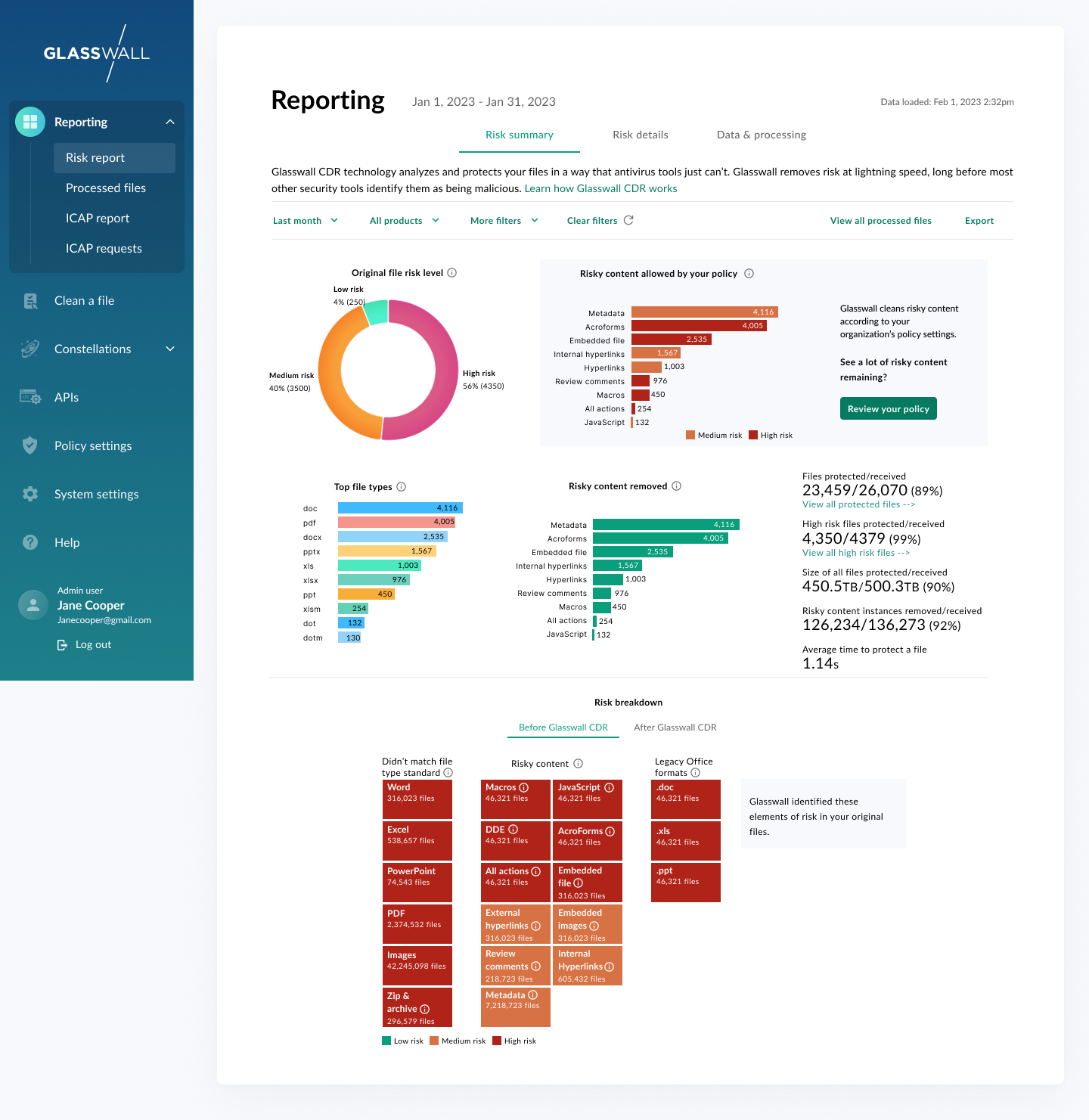Image resolution: width=1089 pixels, height=1120 pixels.
Task: Click High risk legend swatch under allowed chart
Action: [x=753, y=435]
